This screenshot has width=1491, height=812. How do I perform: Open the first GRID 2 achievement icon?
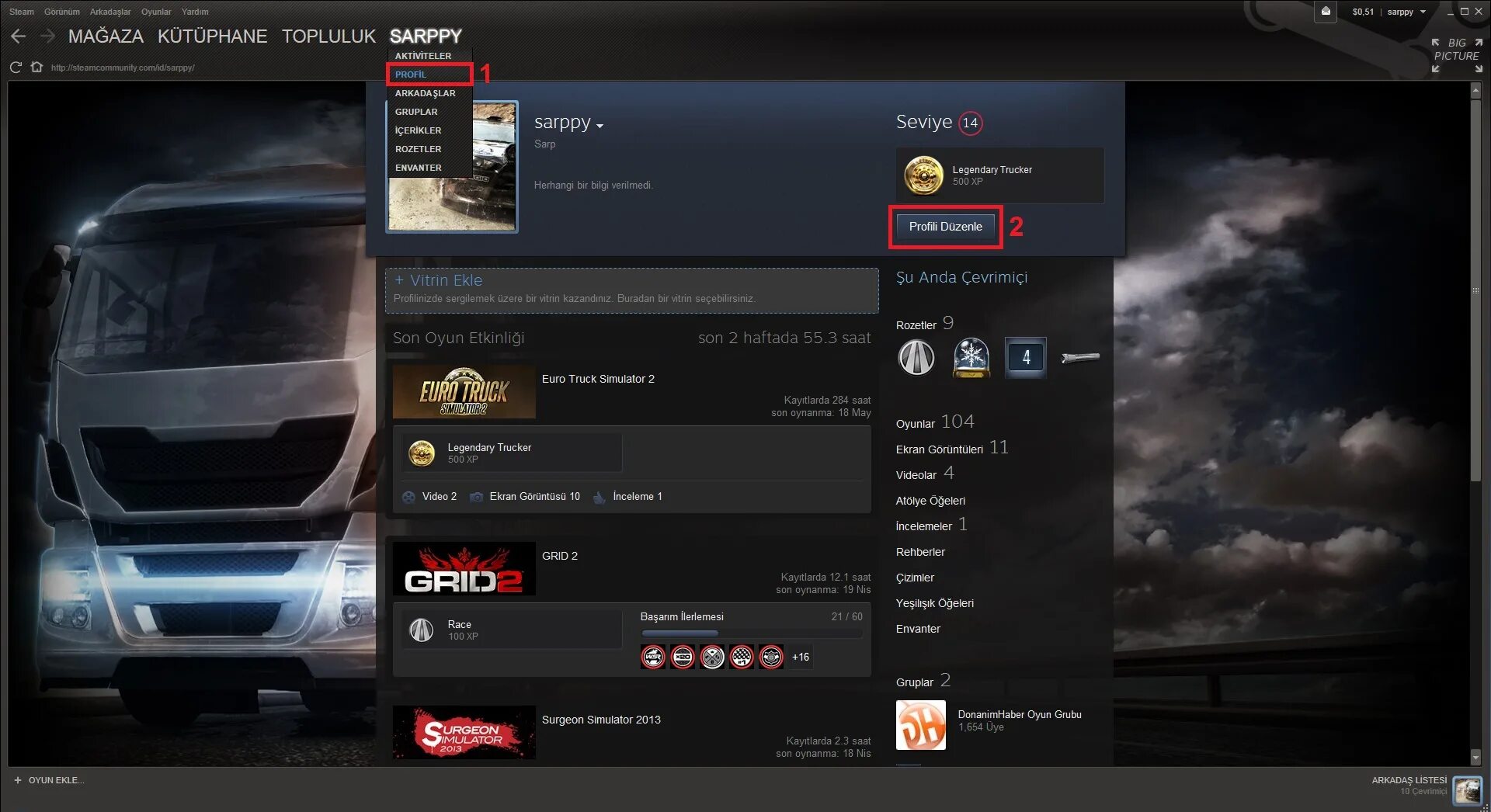pos(653,657)
